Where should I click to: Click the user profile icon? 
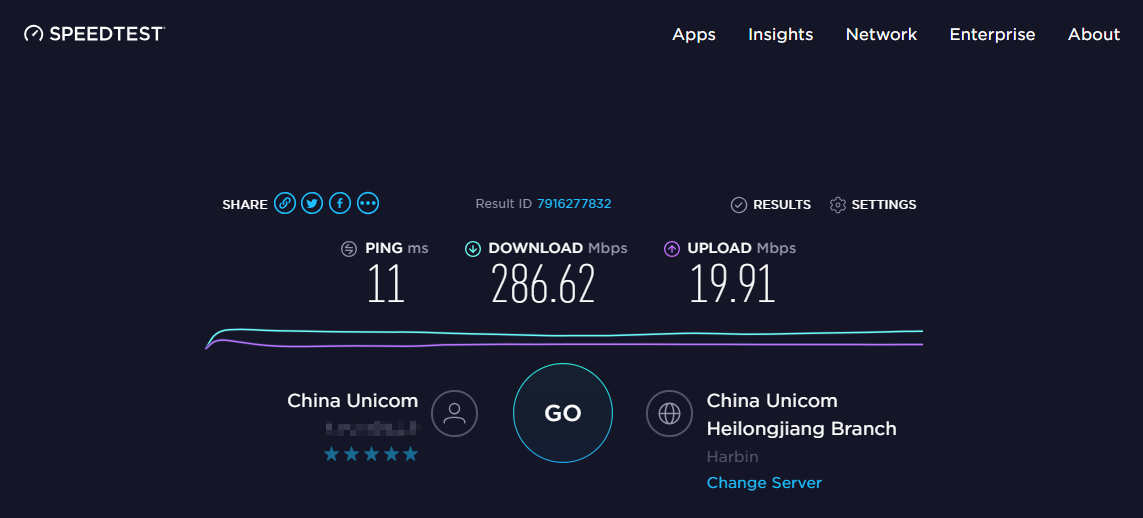tap(454, 414)
